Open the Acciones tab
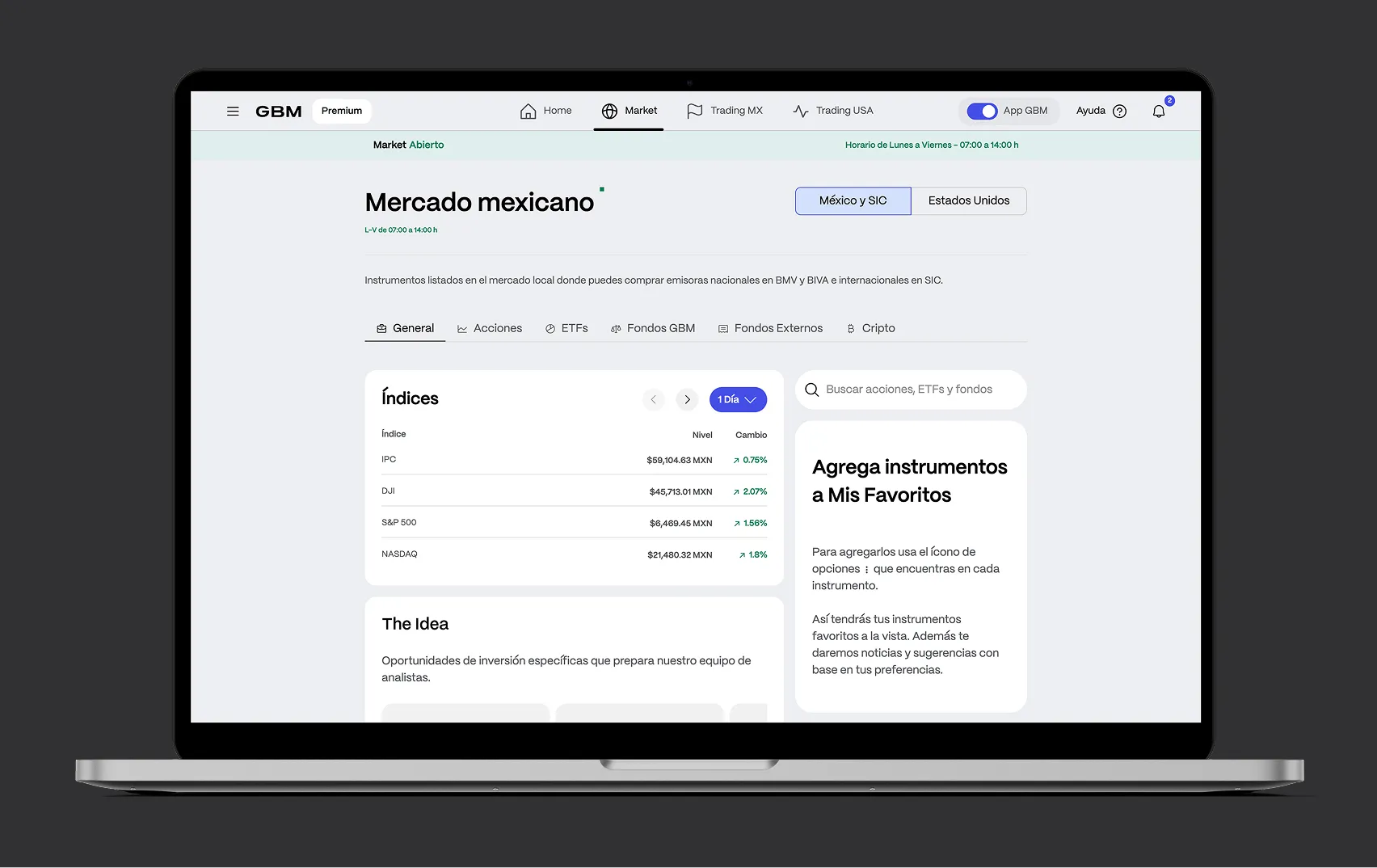Screen dimensions: 1377x868 490,329
